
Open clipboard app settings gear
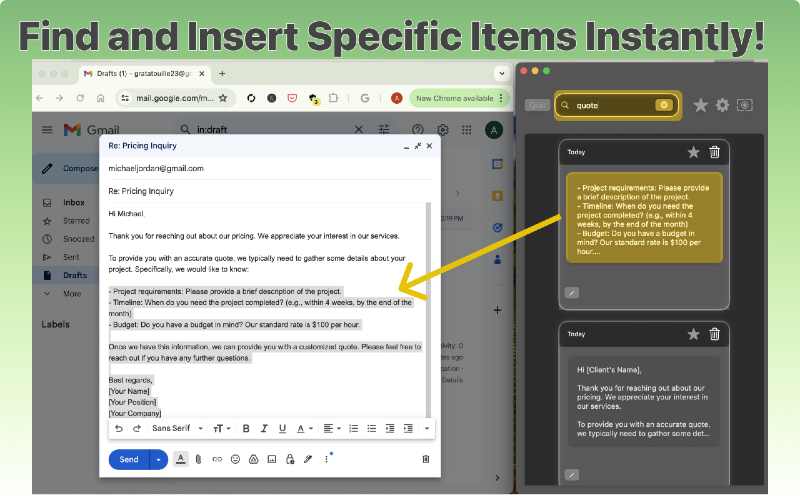pos(722,105)
